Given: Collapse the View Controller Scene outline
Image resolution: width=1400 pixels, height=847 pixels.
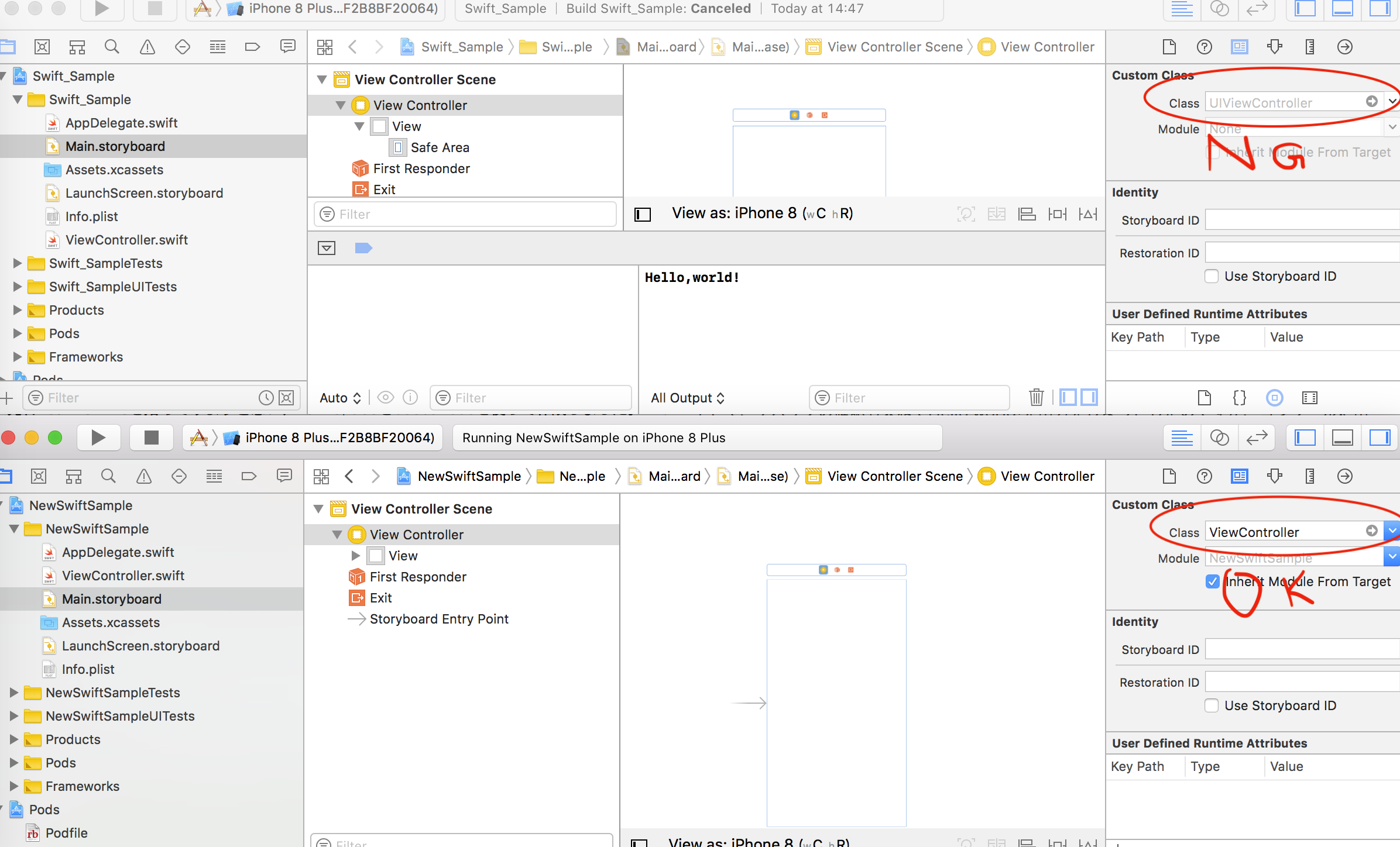Looking at the screenshot, I should coord(321,79).
